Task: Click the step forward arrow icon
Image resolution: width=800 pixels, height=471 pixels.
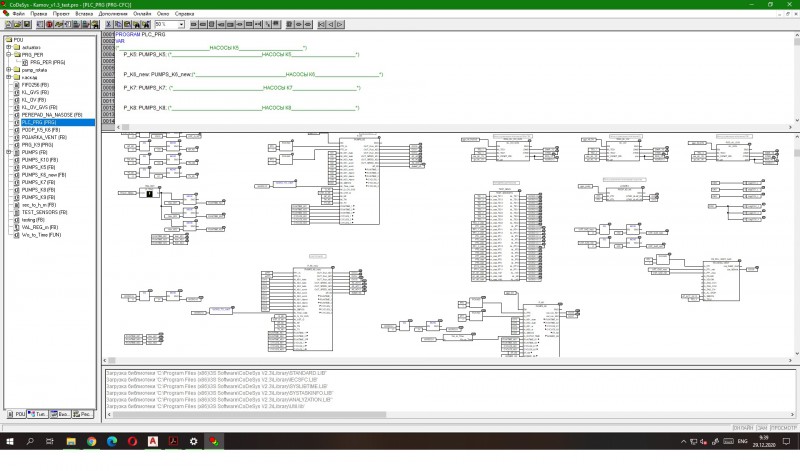Action: coord(340,24)
